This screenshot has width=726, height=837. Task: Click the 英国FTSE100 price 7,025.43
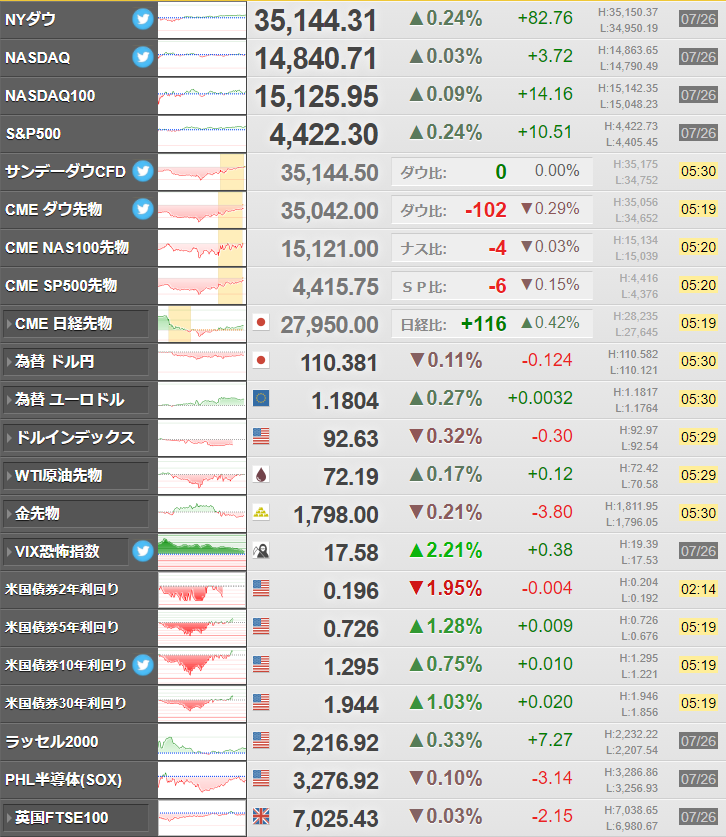pos(336,819)
